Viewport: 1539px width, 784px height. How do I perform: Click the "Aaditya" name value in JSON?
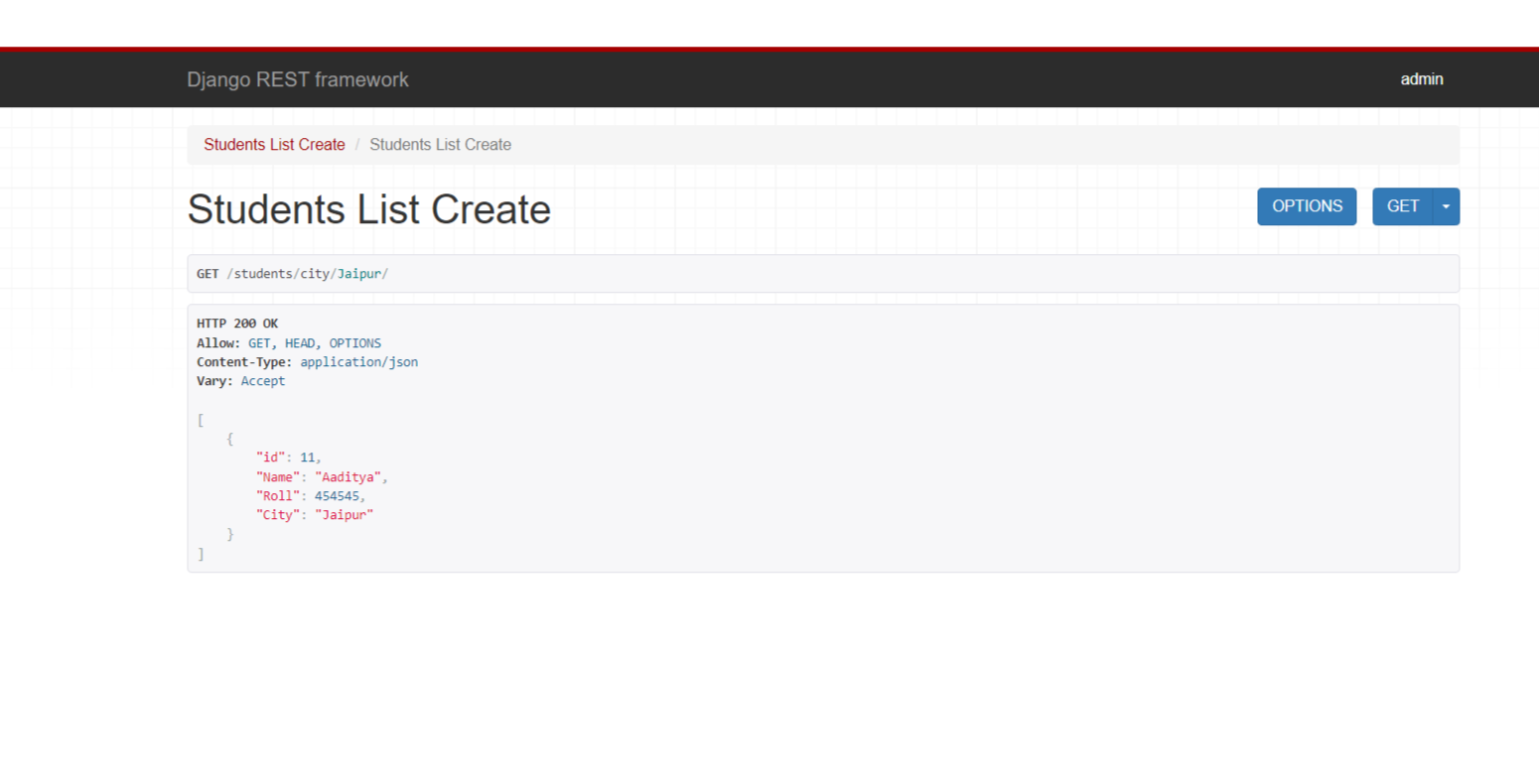click(348, 477)
